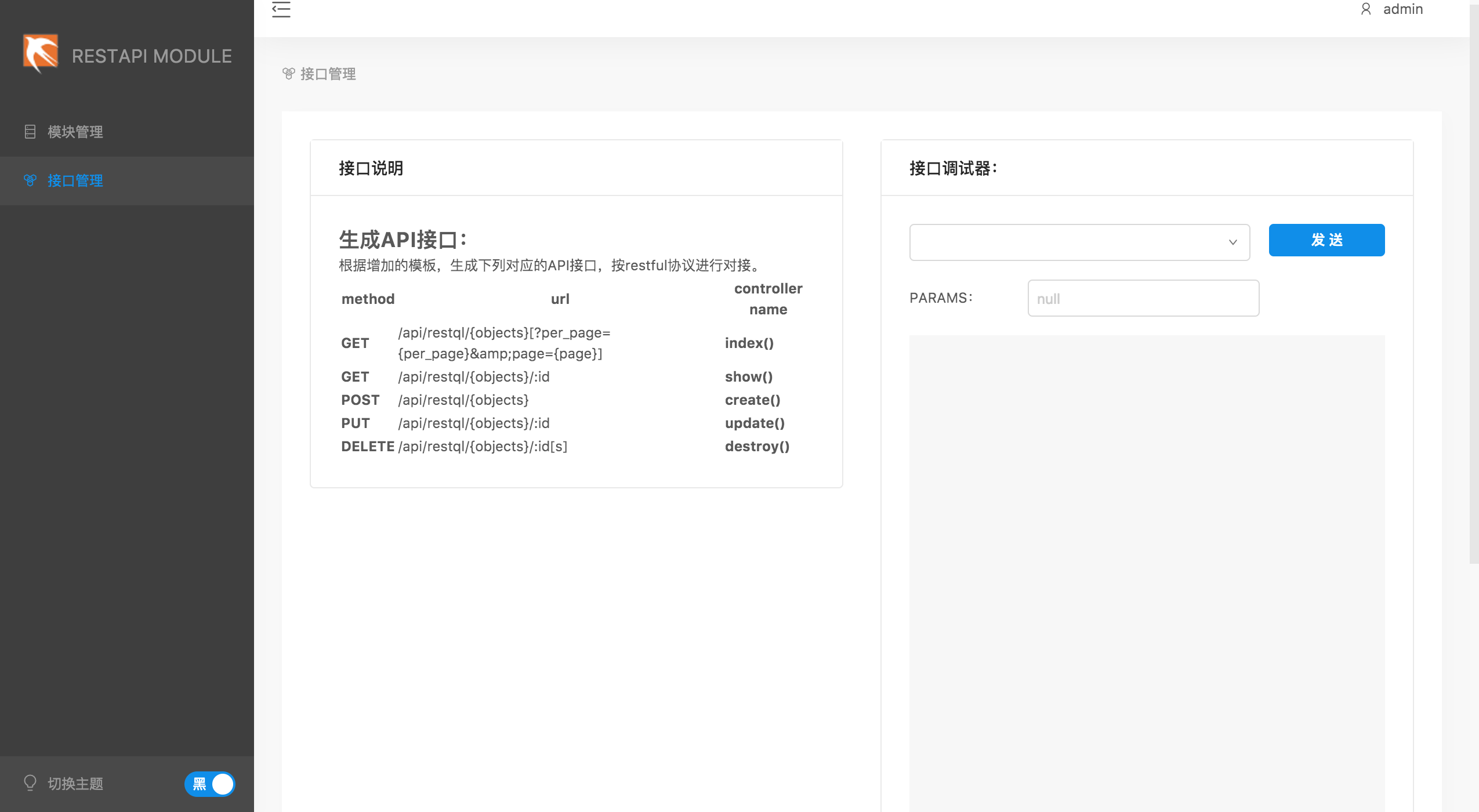
Task: Focus the PARAMS input field
Action: tap(1143, 298)
